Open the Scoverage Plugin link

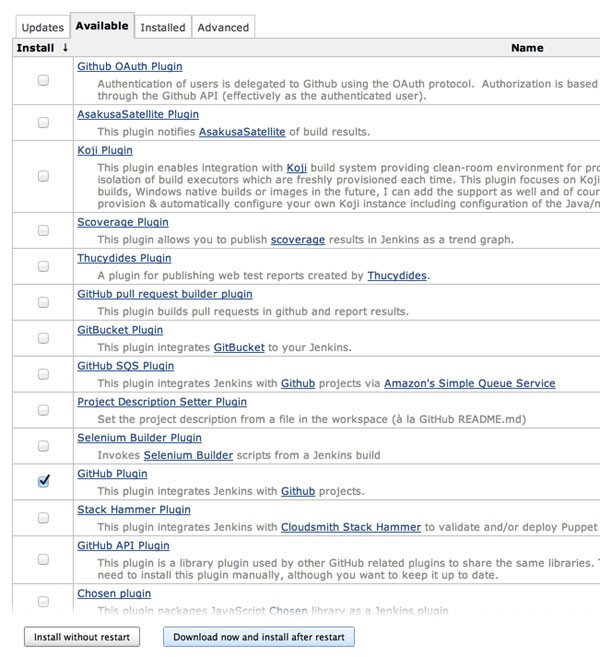(123, 222)
